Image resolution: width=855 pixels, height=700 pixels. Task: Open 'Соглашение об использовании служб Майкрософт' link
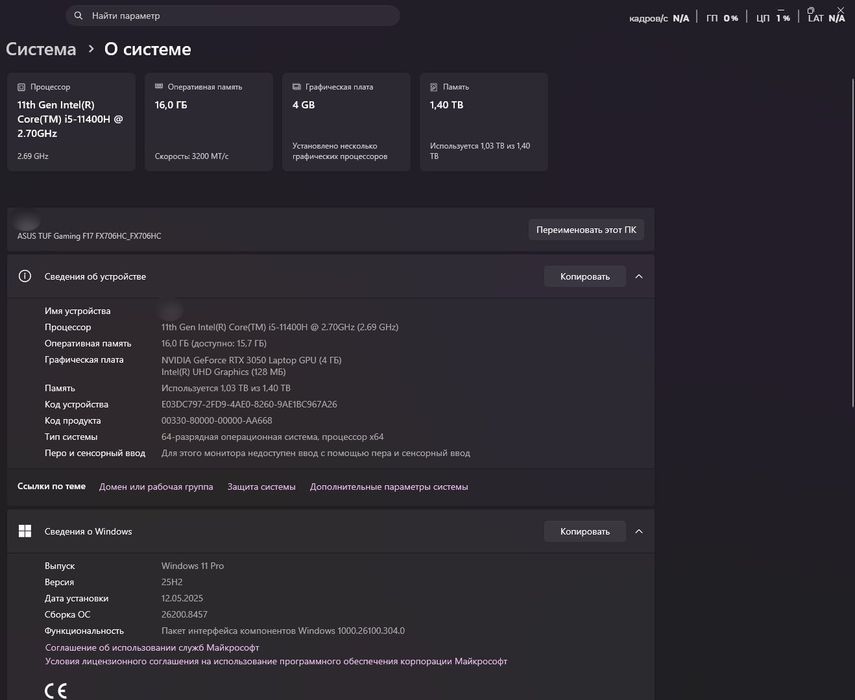click(152, 648)
